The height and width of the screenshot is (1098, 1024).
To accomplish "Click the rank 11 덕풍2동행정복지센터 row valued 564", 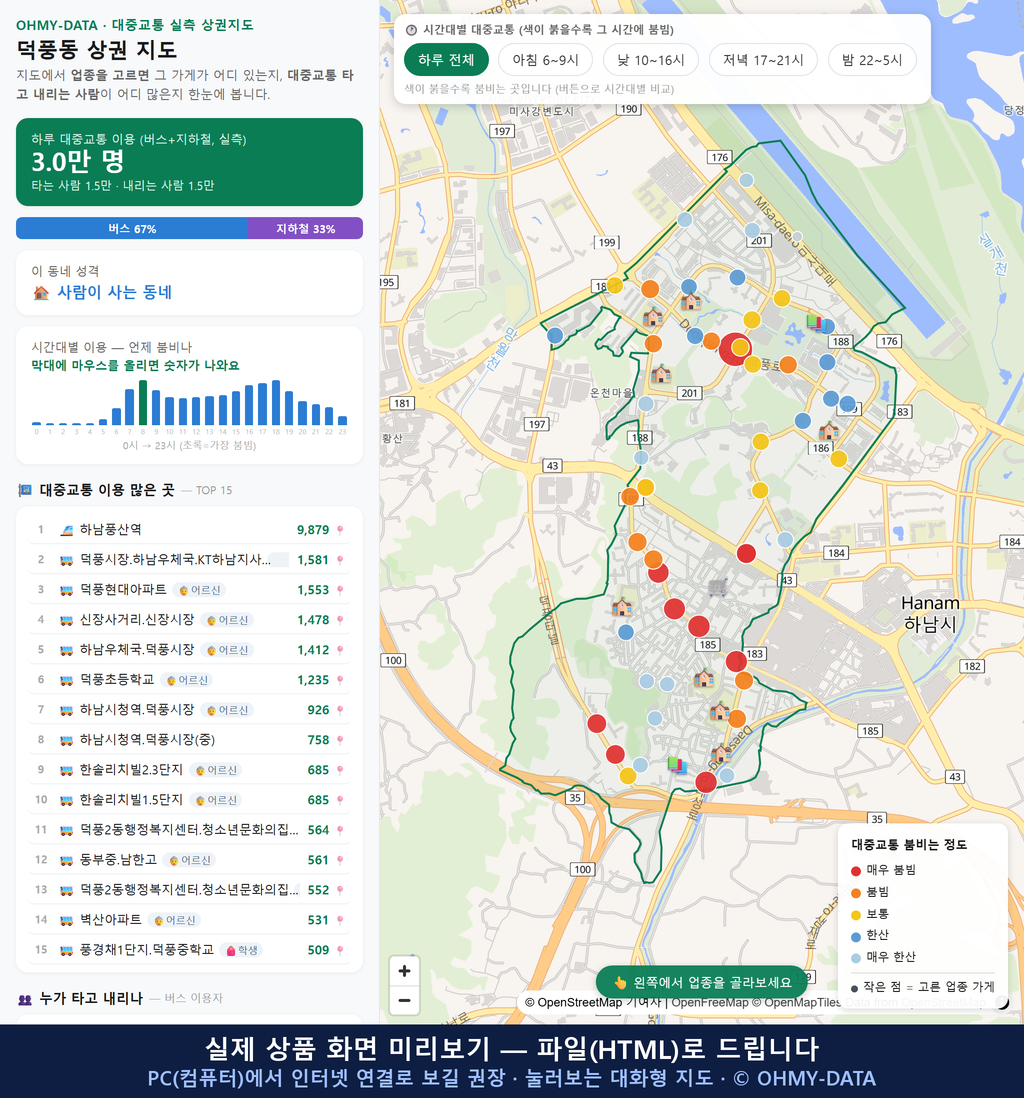I will (189, 831).
